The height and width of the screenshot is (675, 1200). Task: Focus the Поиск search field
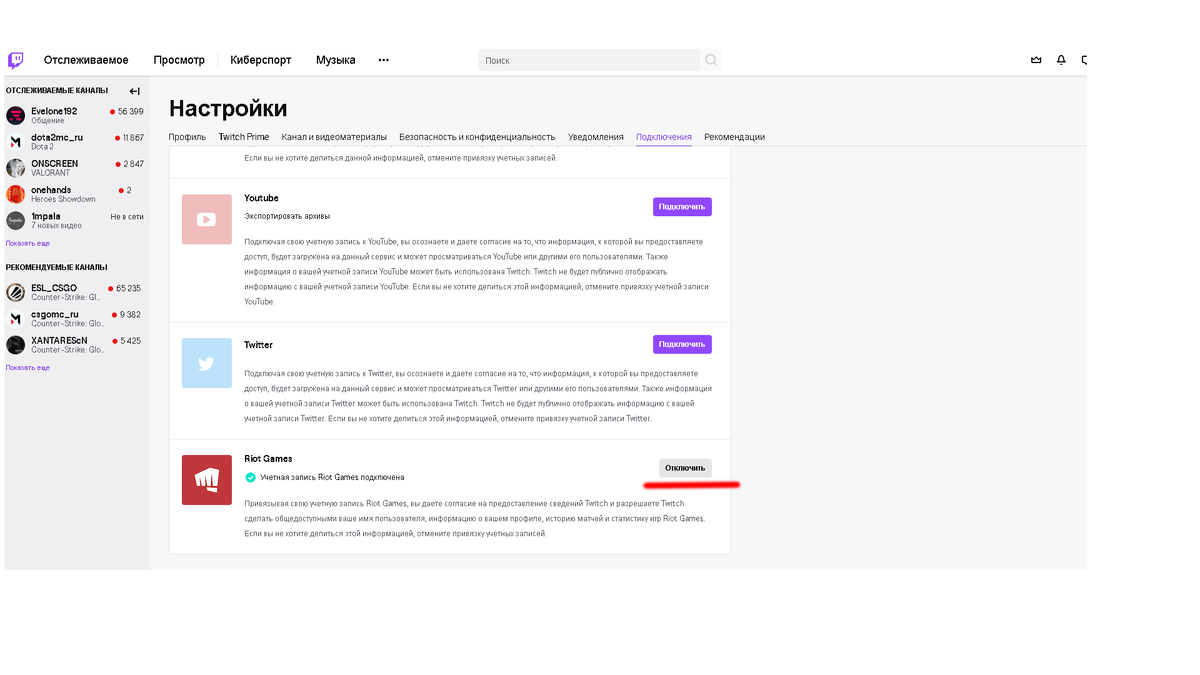589,60
